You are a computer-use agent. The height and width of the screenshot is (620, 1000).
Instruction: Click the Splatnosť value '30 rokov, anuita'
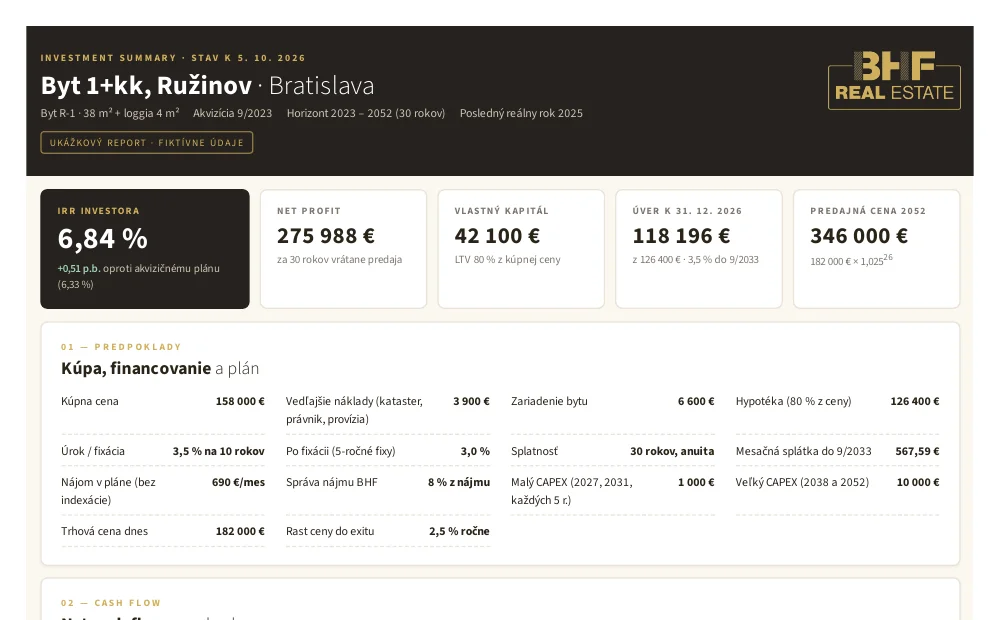pos(672,451)
